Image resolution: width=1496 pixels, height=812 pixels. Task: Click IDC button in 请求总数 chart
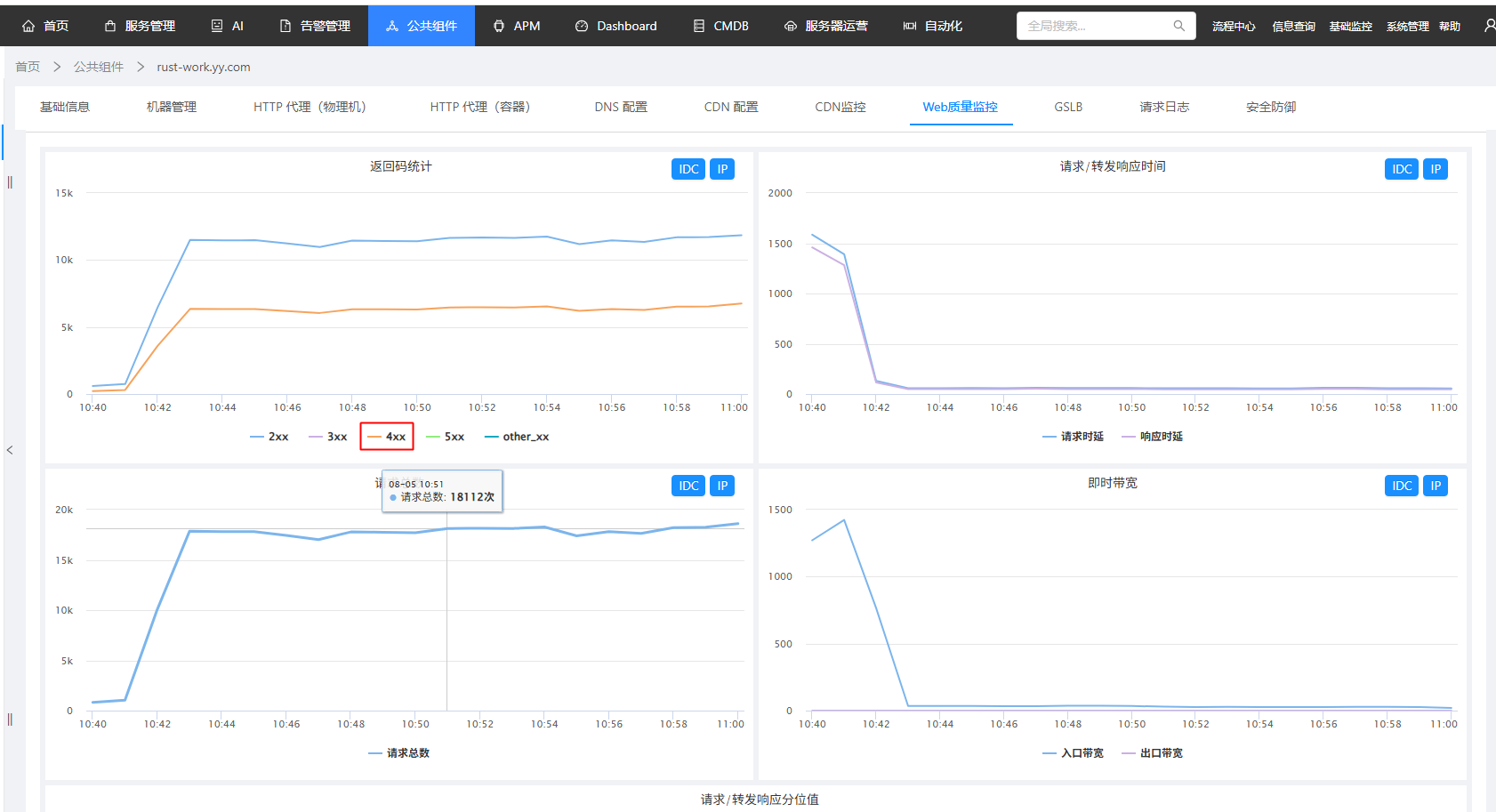point(688,486)
